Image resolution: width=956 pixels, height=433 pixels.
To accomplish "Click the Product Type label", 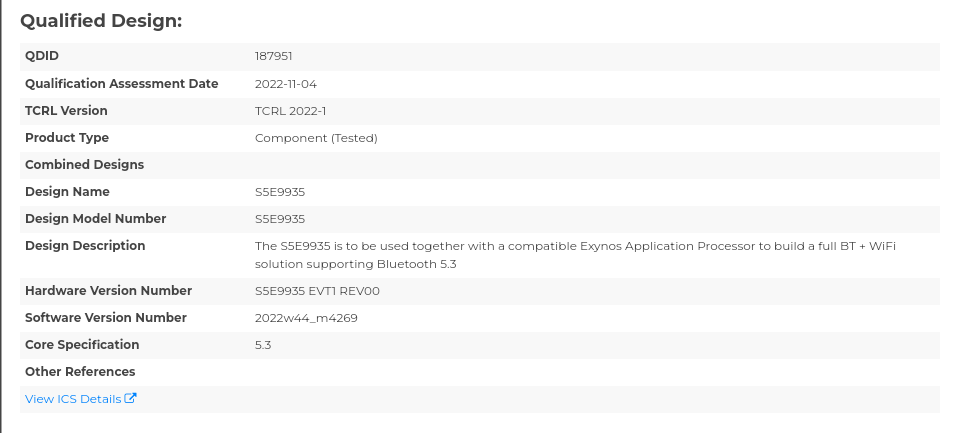I will pyautogui.click(x=67, y=137).
